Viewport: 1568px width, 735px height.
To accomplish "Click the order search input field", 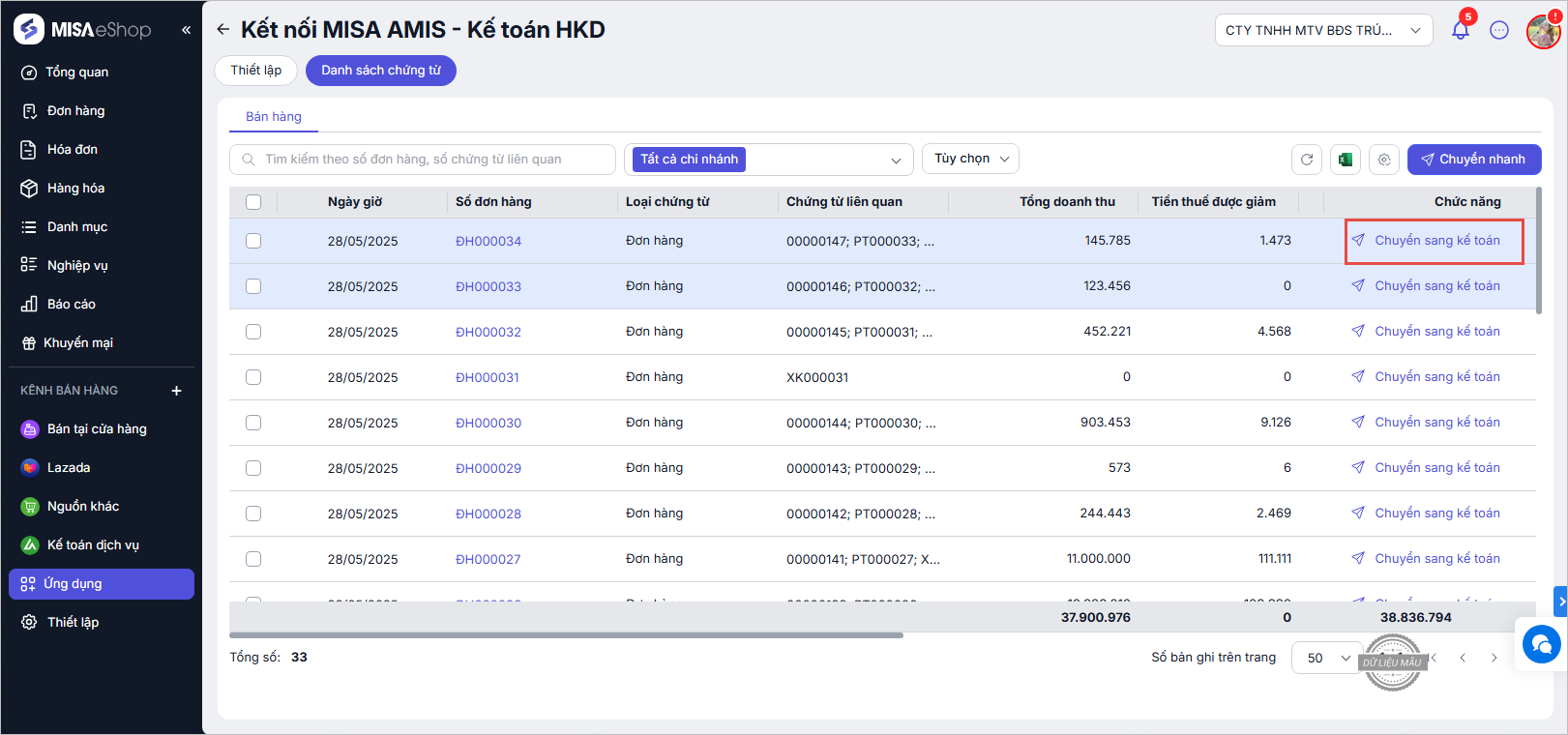I will click(x=423, y=160).
